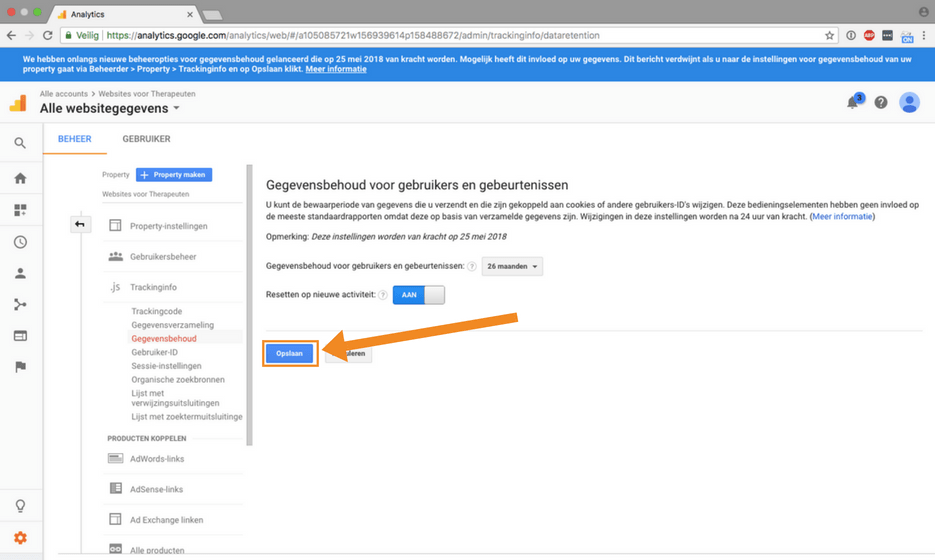Screen dimensions: 935x560
Task: Click the Property-instellingen icon
Action: click(x=115, y=225)
